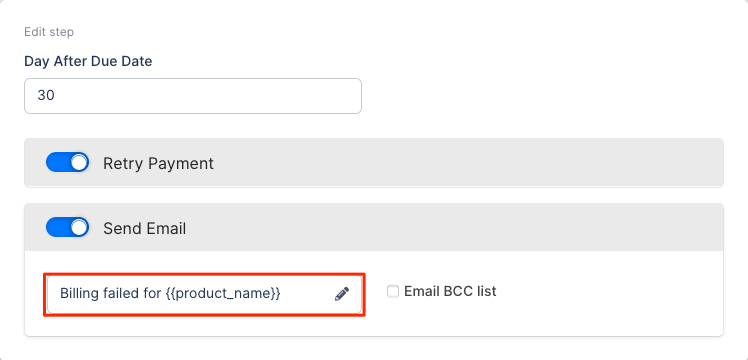Click the Day After Due Date label
Viewport: 748px width, 360px height.
click(x=88, y=62)
